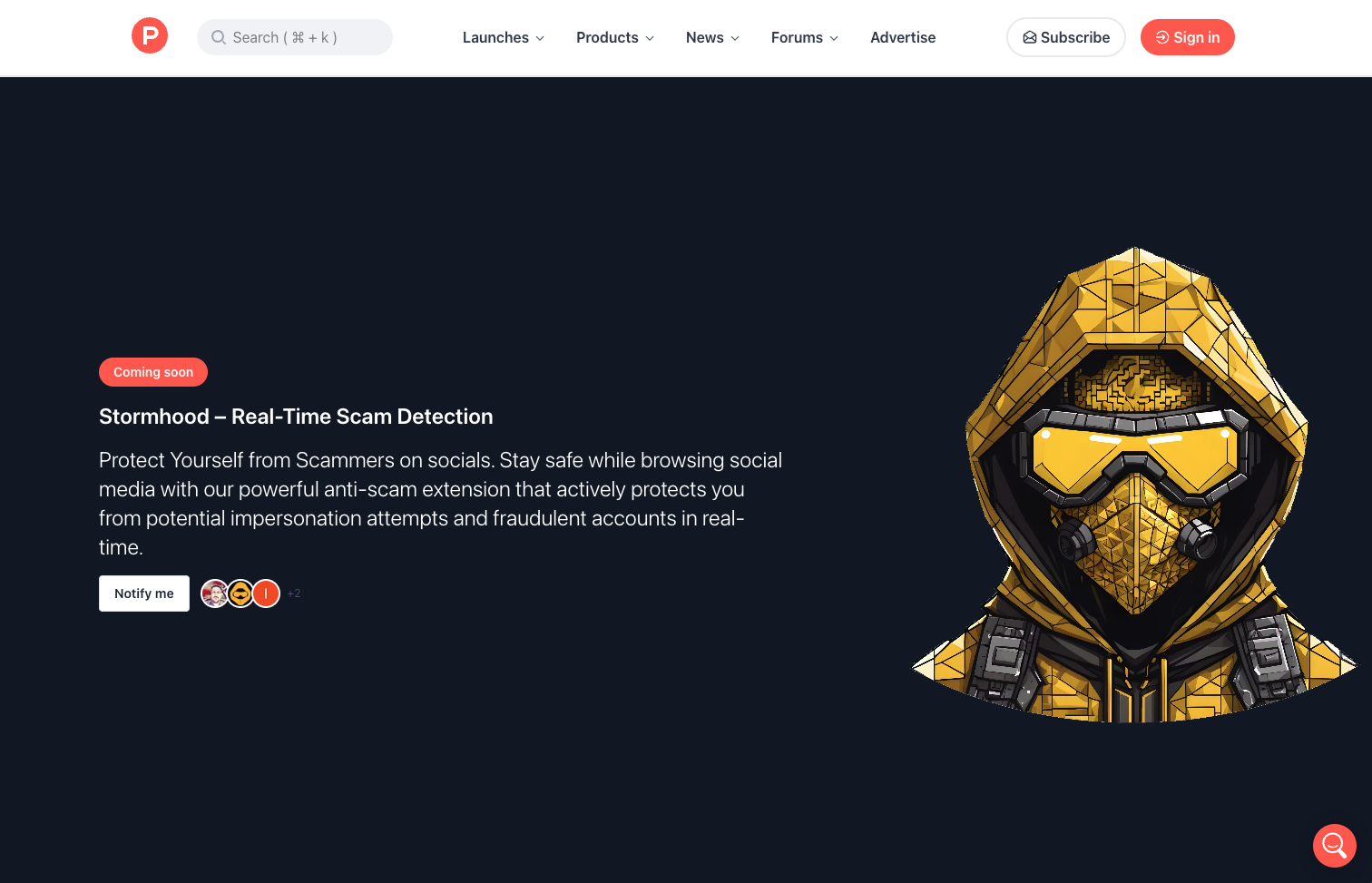Open the first follower avatar
Image resolution: width=1372 pixels, height=883 pixels.
click(x=215, y=594)
